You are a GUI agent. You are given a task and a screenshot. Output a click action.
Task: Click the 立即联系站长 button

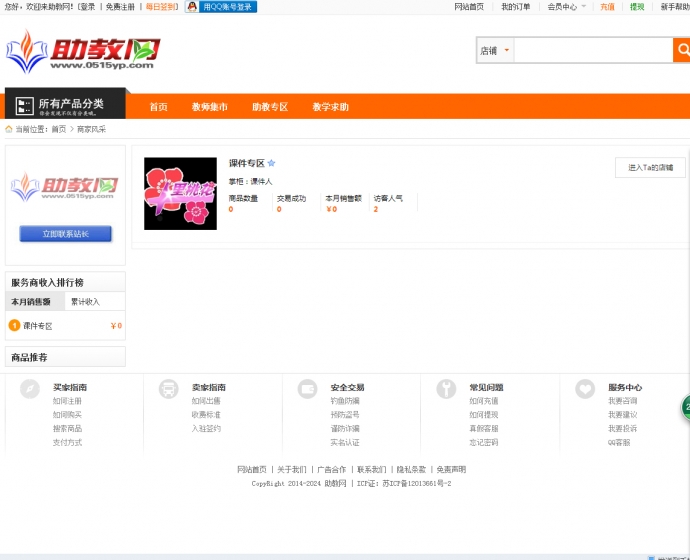click(66, 234)
